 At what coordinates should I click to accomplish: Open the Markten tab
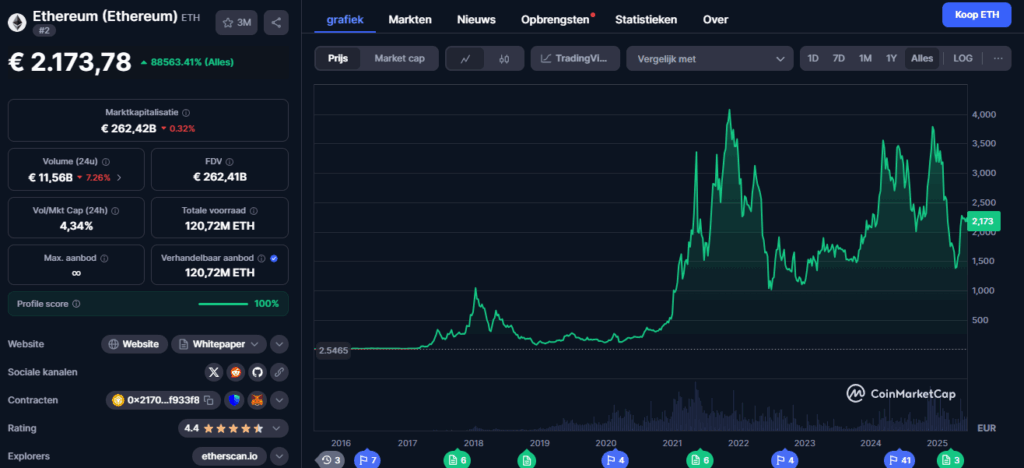tap(410, 20)
